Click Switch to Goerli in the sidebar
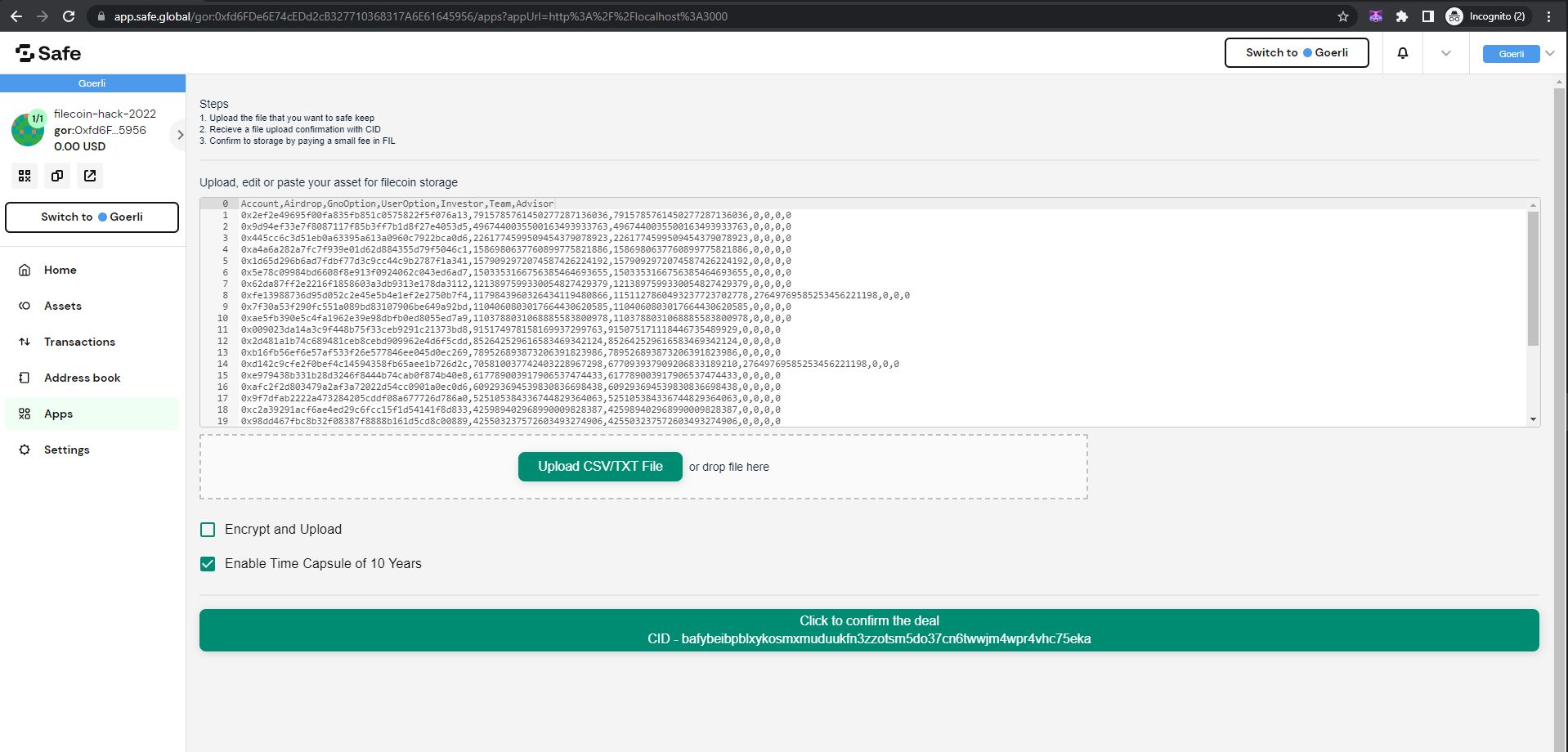1568x752 pixels. point(92,217)
